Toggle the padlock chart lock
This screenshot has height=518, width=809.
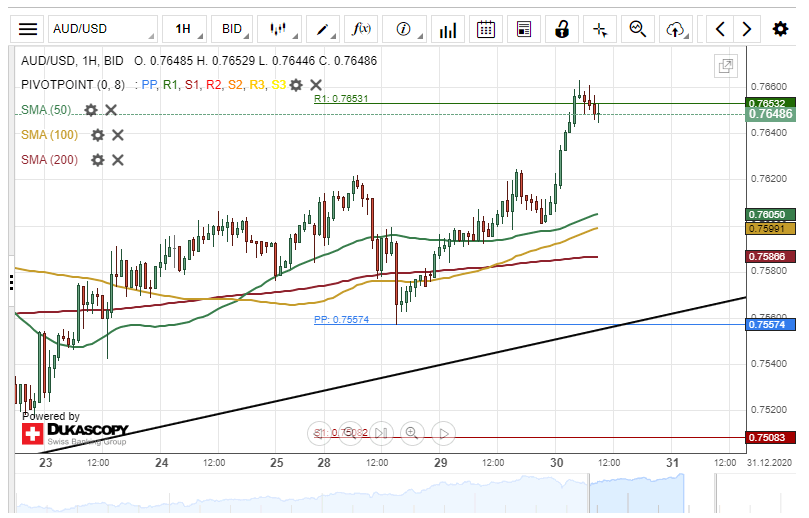(563, 29)
